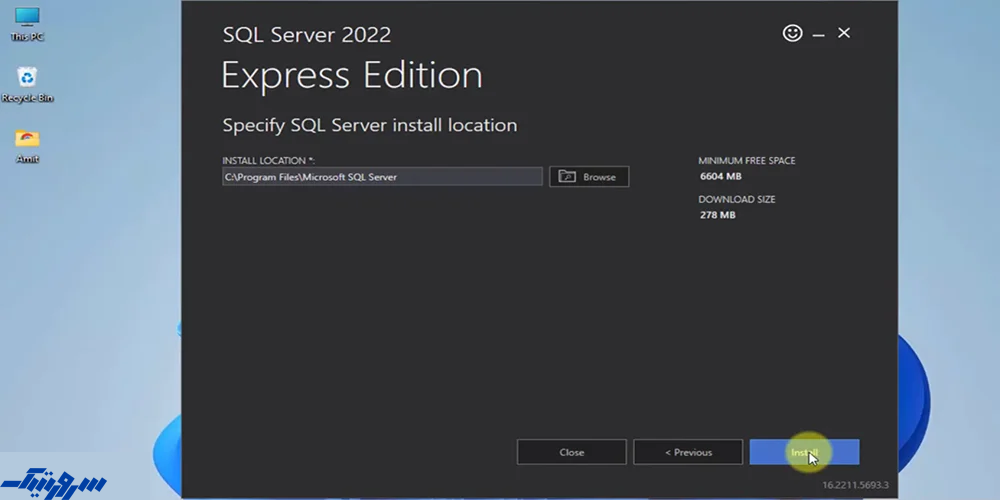Image resolution: width=1000 pixels, height=500 pixels.
Task: Click the "Express Edition" title text
Action: point(352,75)
